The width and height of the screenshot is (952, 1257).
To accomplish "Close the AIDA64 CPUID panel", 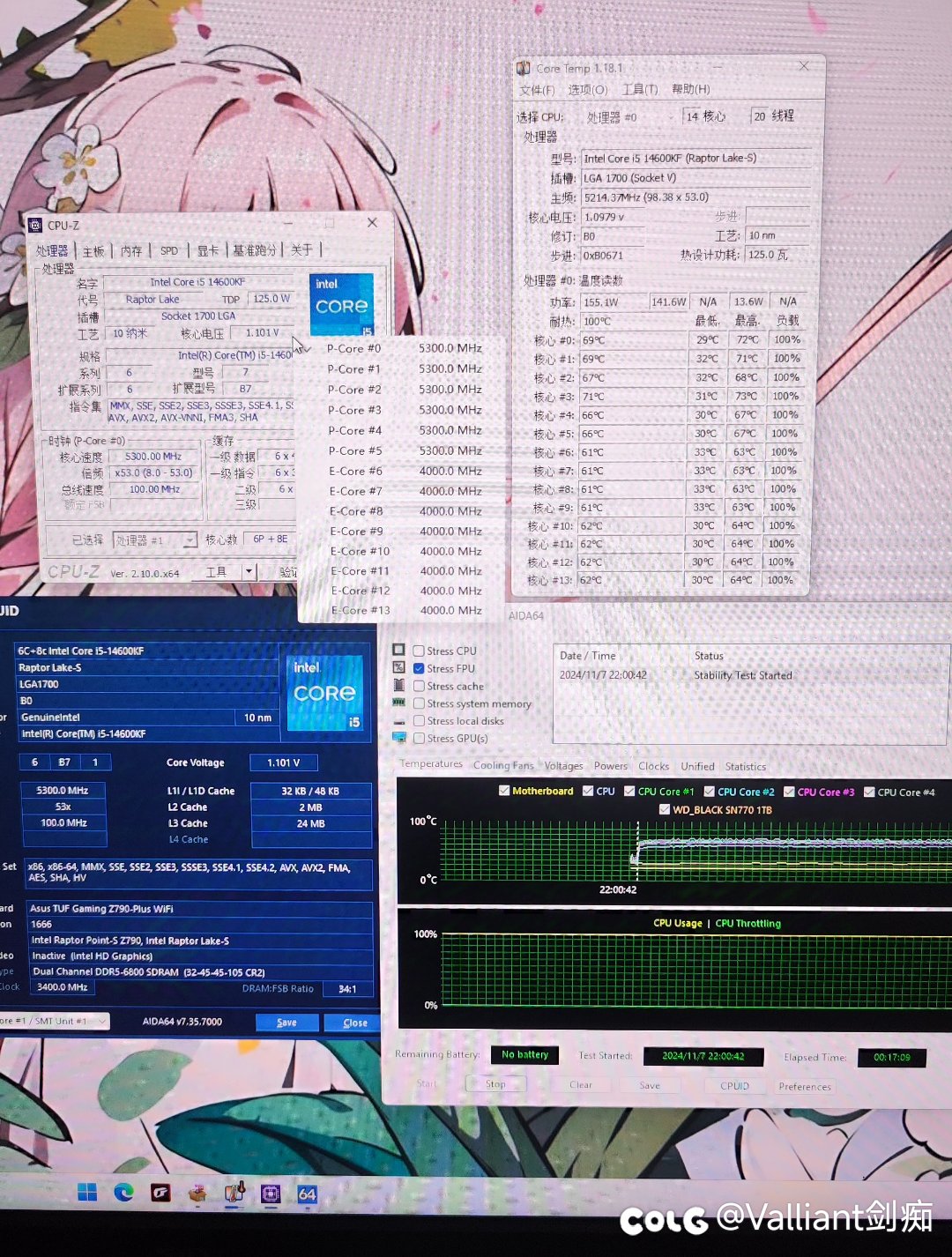I will click(x=354, y=1023).
